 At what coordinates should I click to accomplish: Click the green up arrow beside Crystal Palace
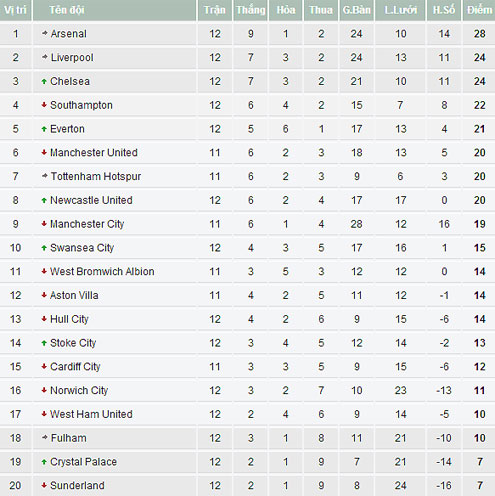click(44, 462)
